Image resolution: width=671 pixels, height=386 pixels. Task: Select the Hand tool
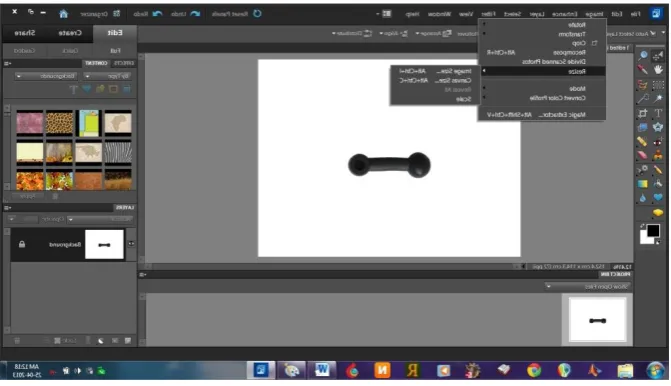pos(658,69)
